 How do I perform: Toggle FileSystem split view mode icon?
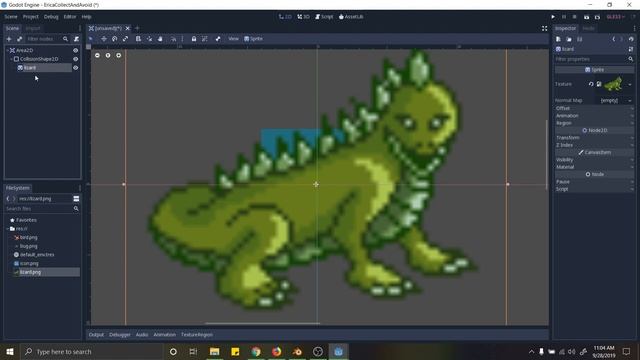pos(76,198)
